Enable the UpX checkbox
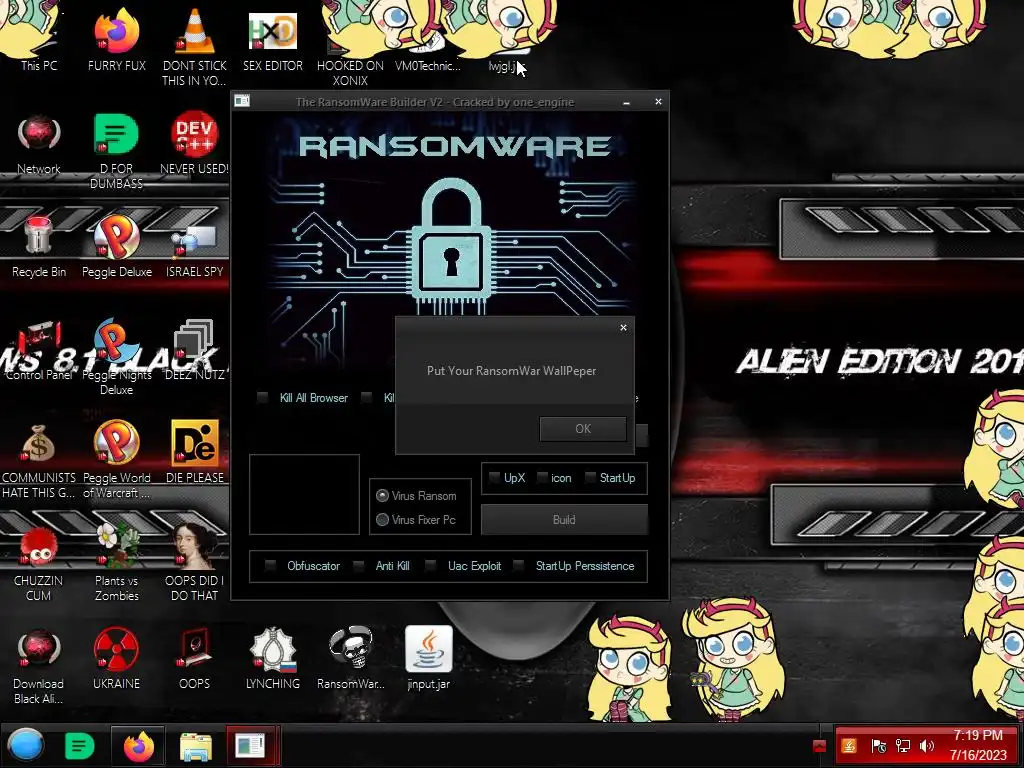 point(494,477)
